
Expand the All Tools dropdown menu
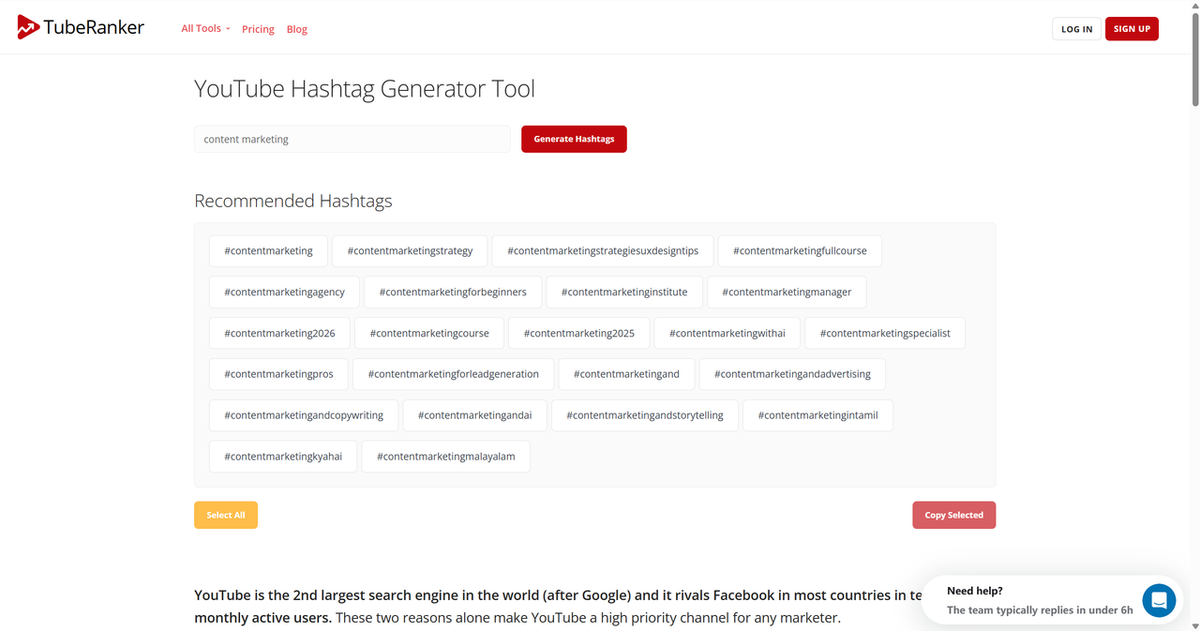point(205,28)
